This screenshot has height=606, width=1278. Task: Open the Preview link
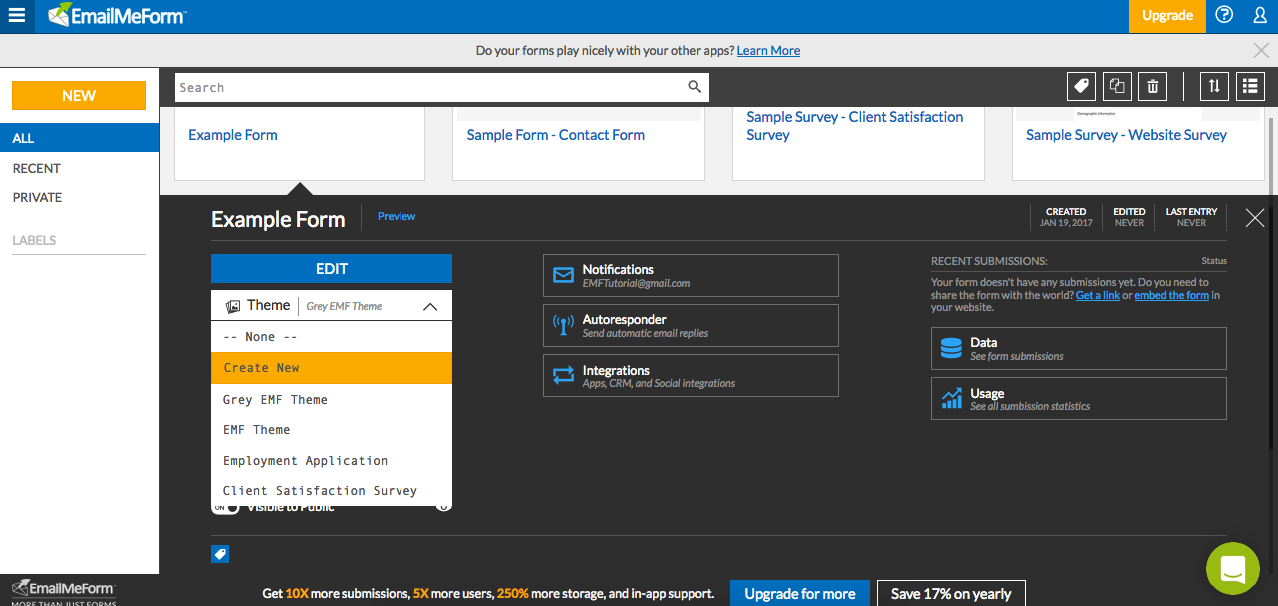[x=396, y=216]
